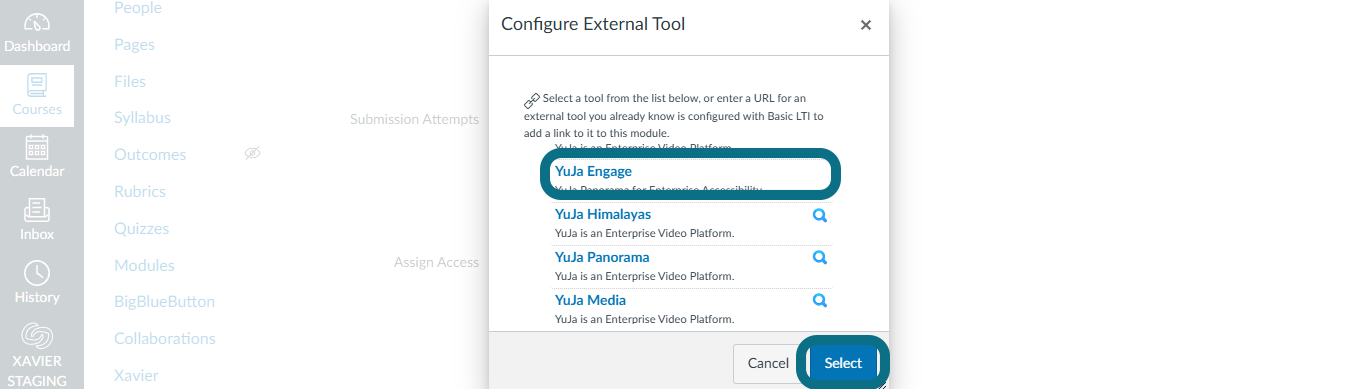Click the Configure External Tool dialog title

593,24
